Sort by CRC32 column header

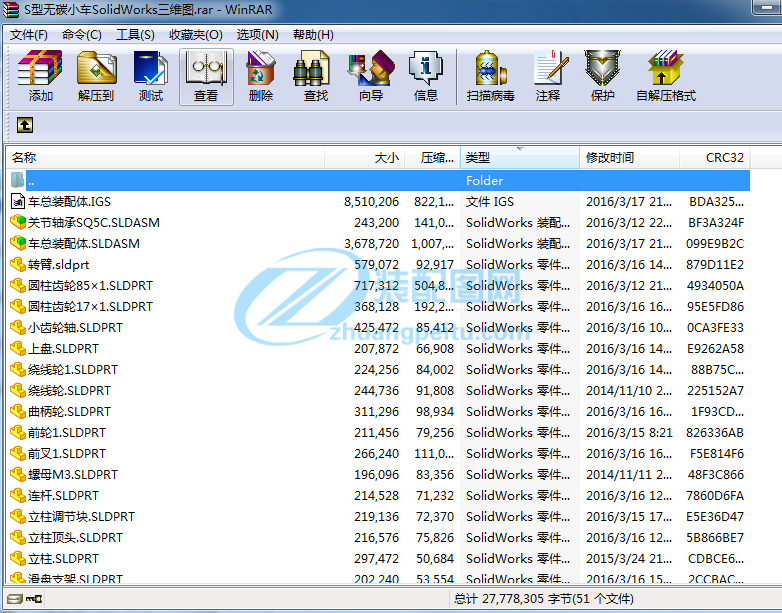(x=715, y=158)
